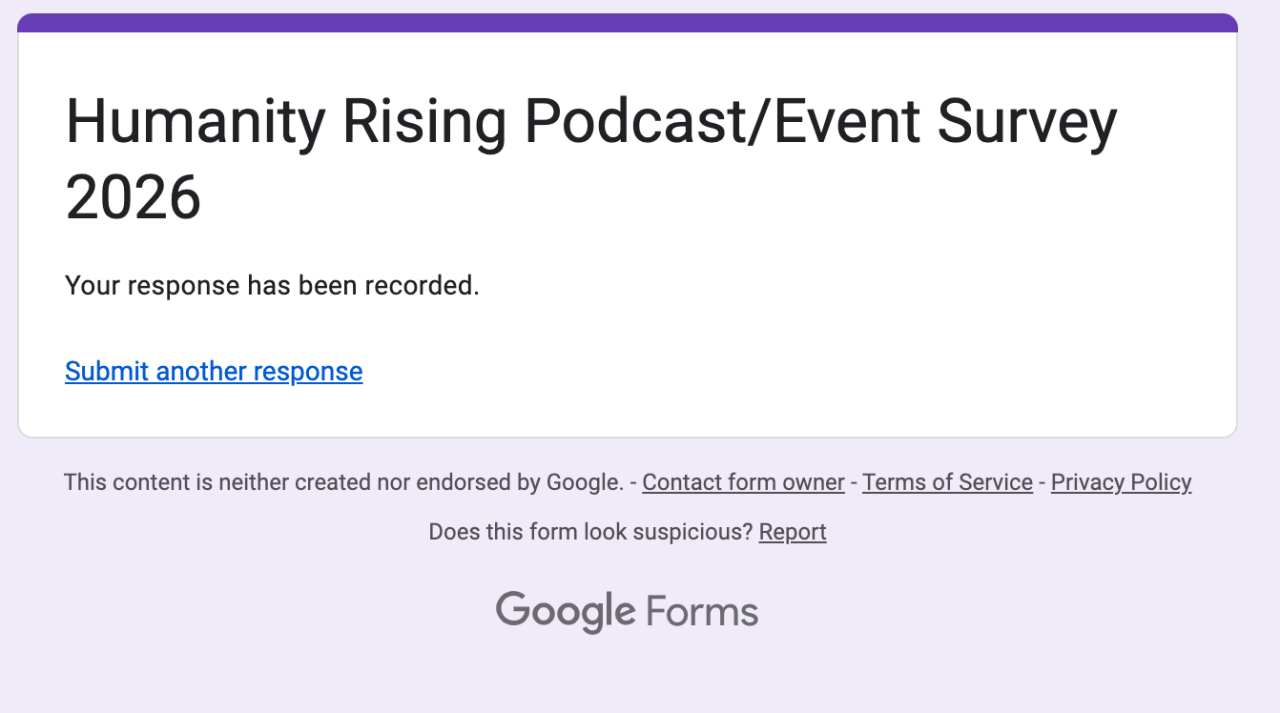Click the year 2026 in the title
The image size is (1280, 713).
click(x=133, y=197)
